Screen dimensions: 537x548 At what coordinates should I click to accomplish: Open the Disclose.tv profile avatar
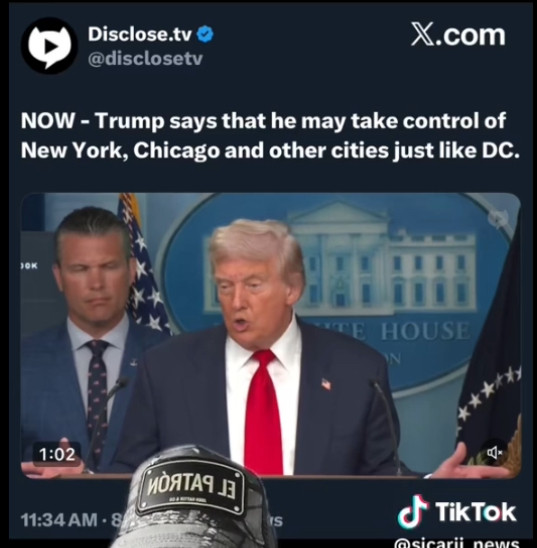tap(49, 46)
